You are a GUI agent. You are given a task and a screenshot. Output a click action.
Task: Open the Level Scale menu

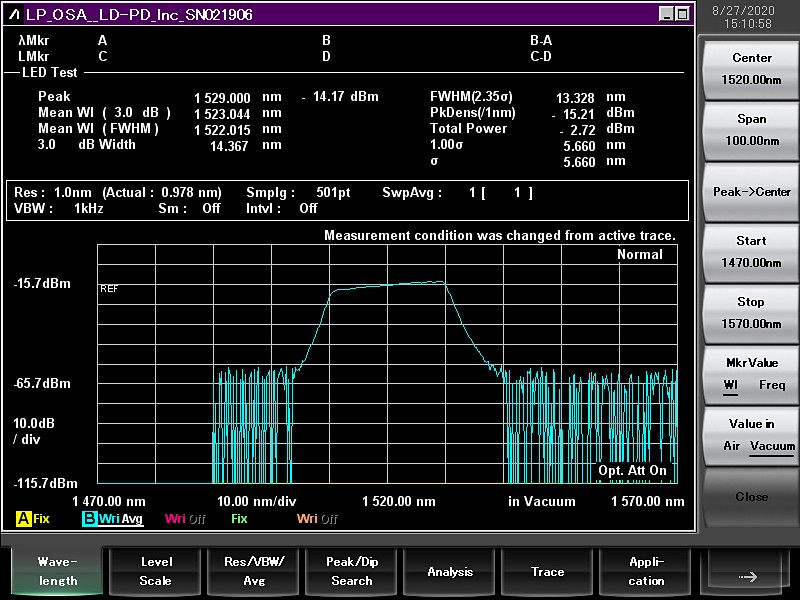pyautogui.click(x=156, y=571)
